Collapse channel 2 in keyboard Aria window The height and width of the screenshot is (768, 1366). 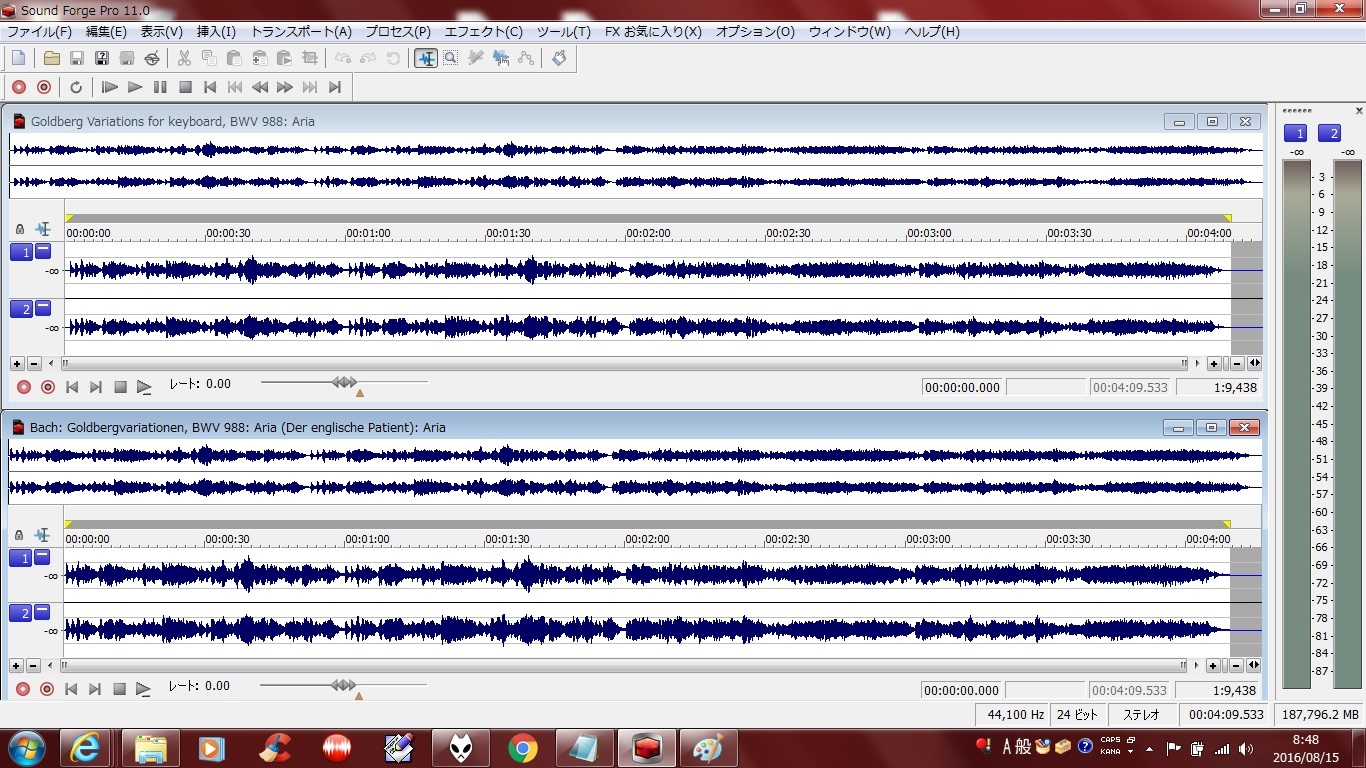[x=43, y=308]
